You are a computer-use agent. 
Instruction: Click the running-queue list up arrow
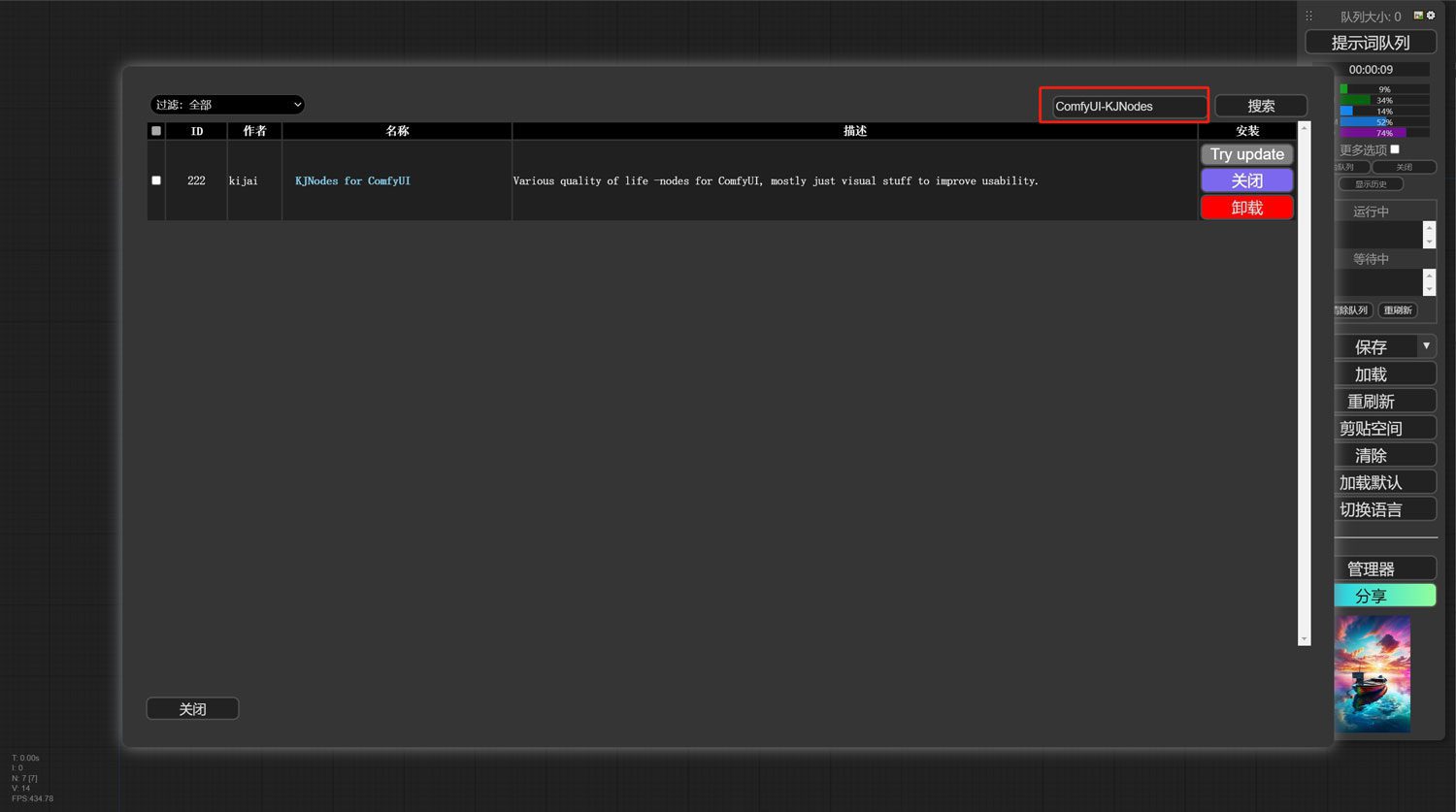1429,228
